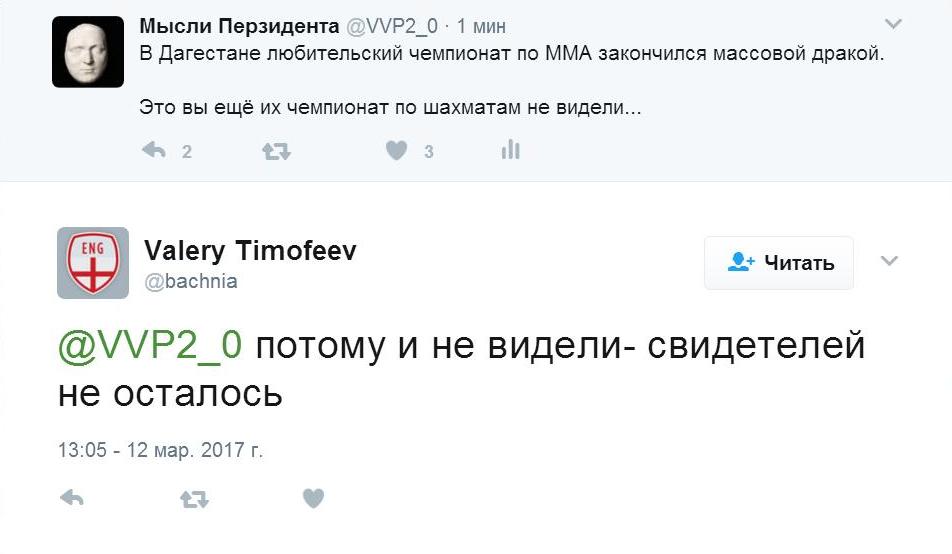Click the top tweet text about Дагестан
The width and height of the screenshot is (952, 554).
(x=512, y=54)
